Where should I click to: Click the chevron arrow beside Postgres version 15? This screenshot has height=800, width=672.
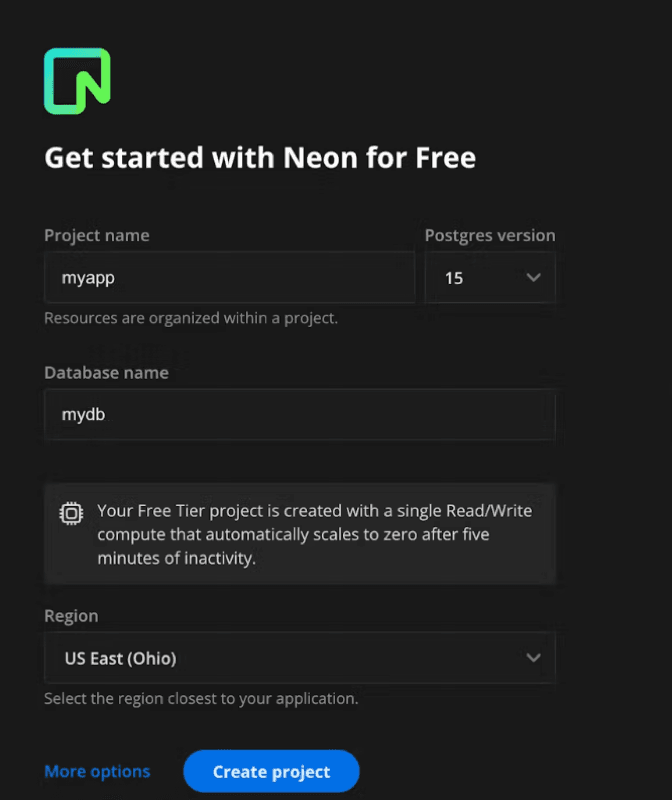coord(533,277)
